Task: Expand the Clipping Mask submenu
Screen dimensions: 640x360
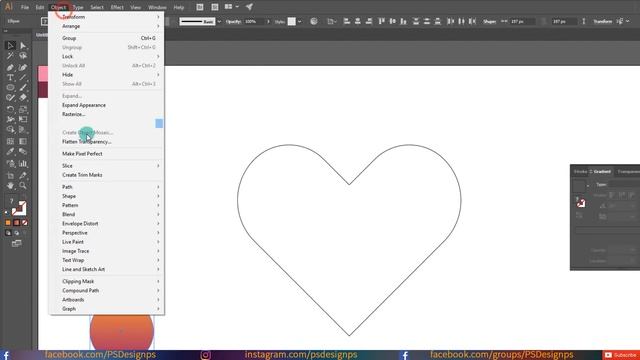Action: [x=107, y=281]
